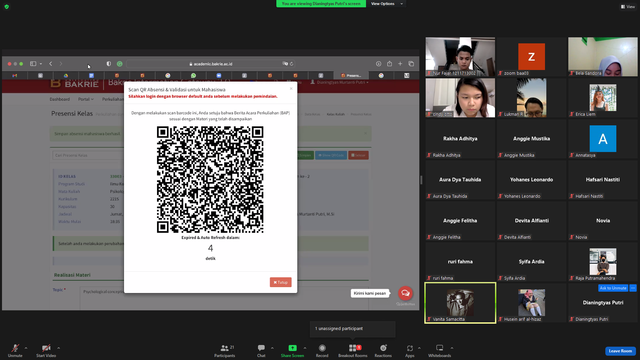Open the Dianingtyas Murtanti Putri user menu

339,82
